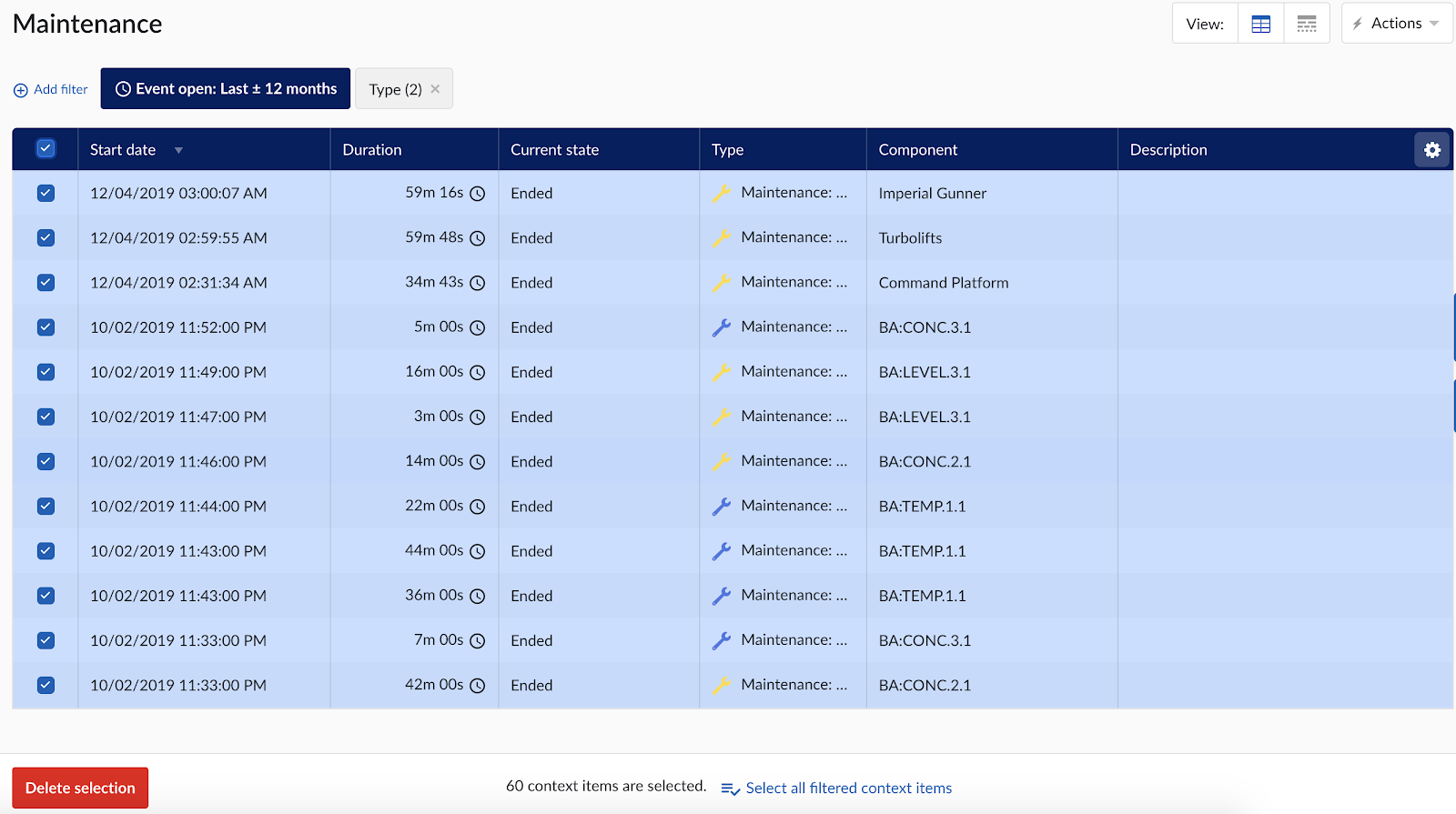
Task: Uncheck the Imperial Gunner row checkbox
Action: (x=45, y=193)
